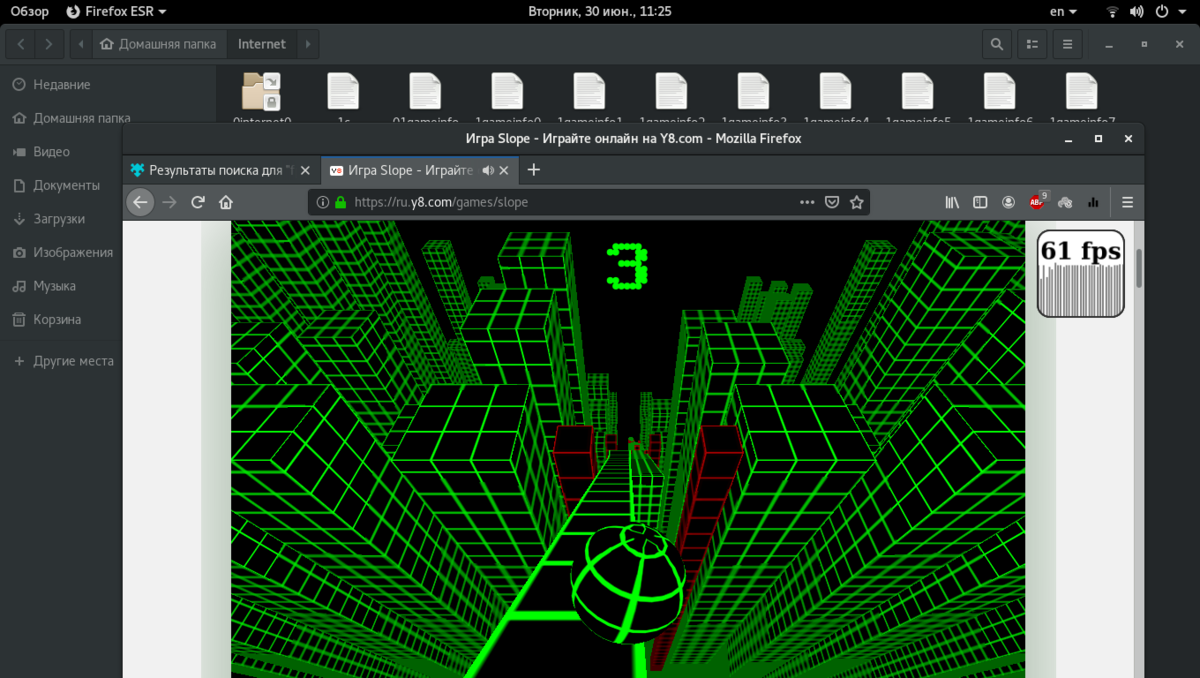The height and width of the screenshot is (678, 1200).
Task: Reload the Slope game page
Action: [198, 202]
